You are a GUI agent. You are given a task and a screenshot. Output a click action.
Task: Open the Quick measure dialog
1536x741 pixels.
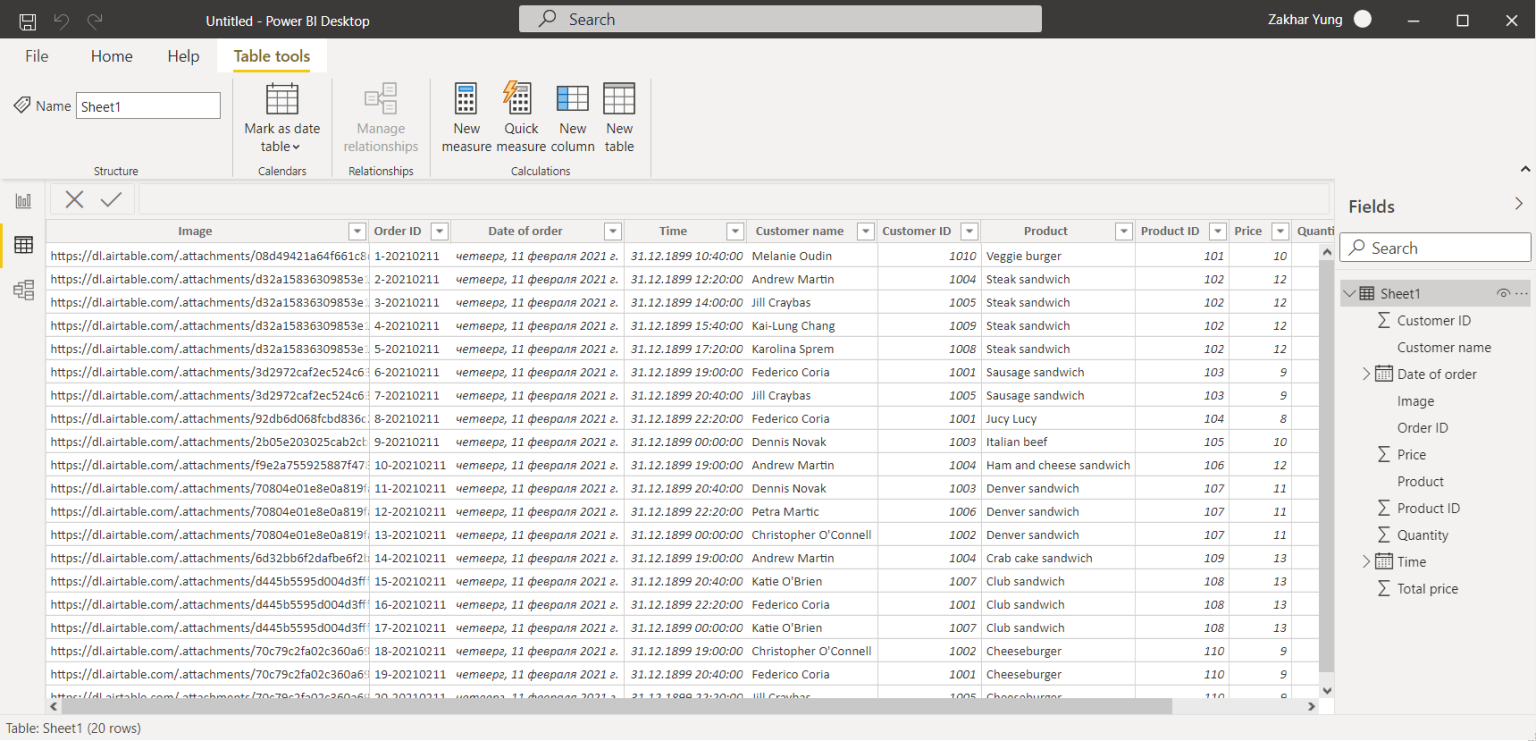[x=520, y=115]
